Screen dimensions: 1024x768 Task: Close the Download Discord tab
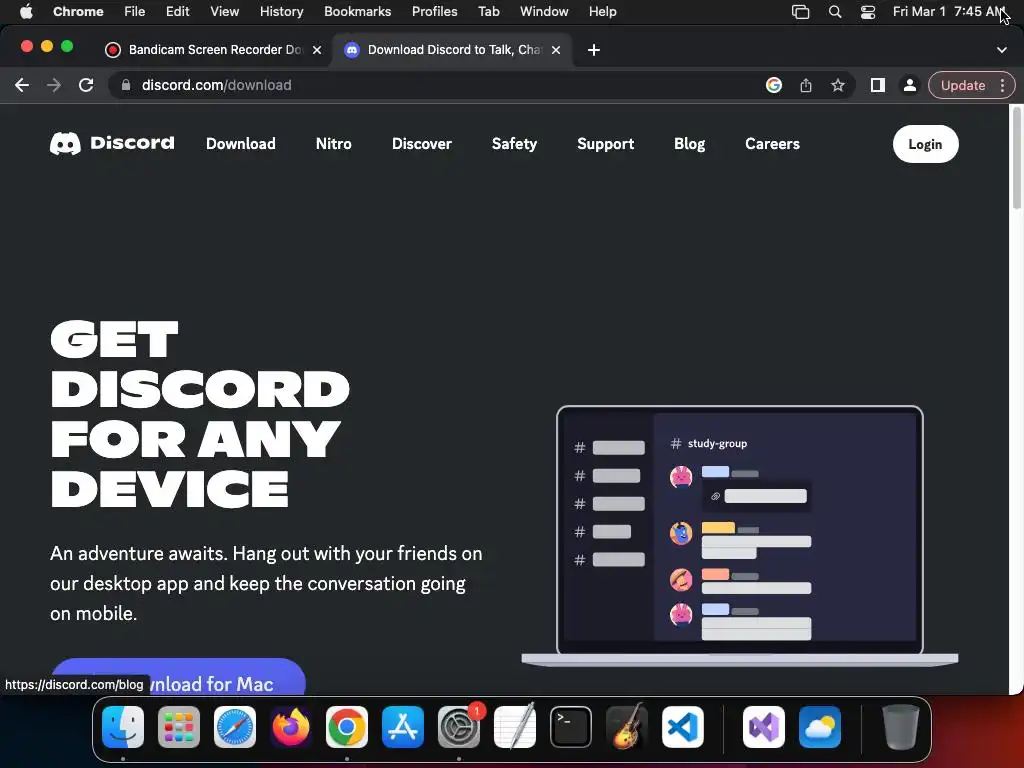pyautogui.click(x=556, y=50)
